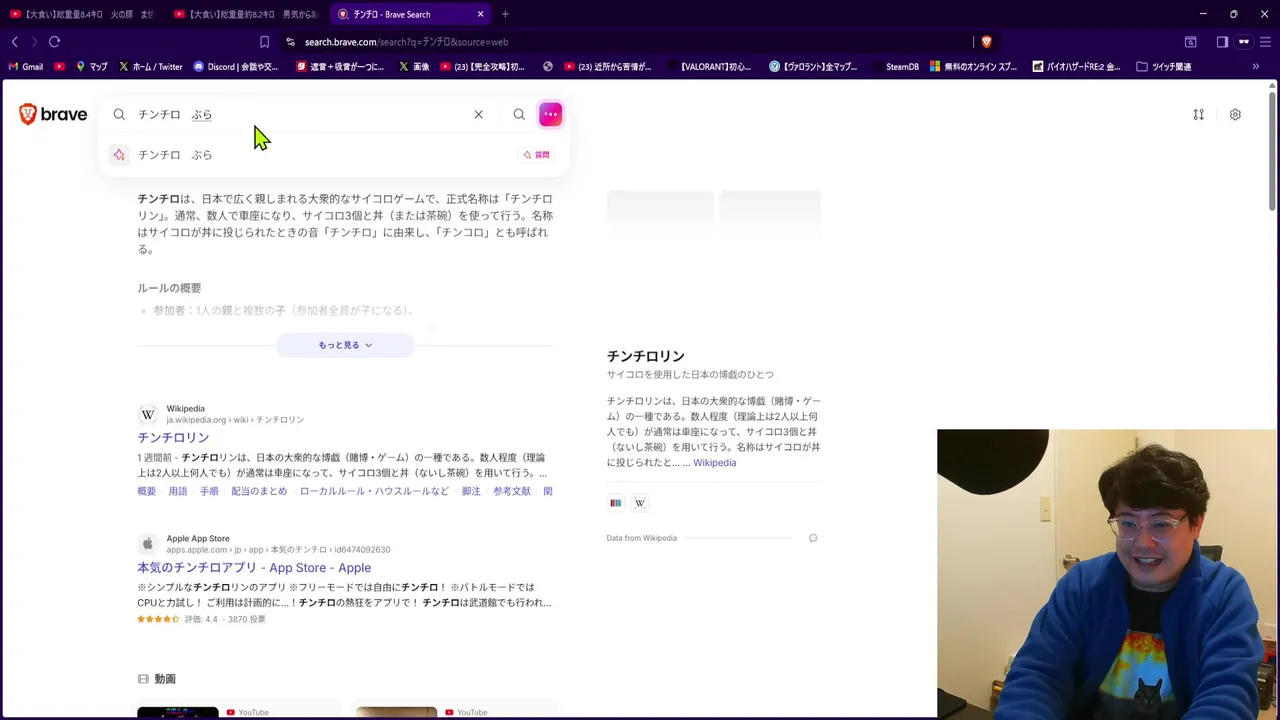The width and height of the screenshot is (1280, 720).
Task: Open the ホーム / Twitter bookmark
Action: [x=150, y=67]
